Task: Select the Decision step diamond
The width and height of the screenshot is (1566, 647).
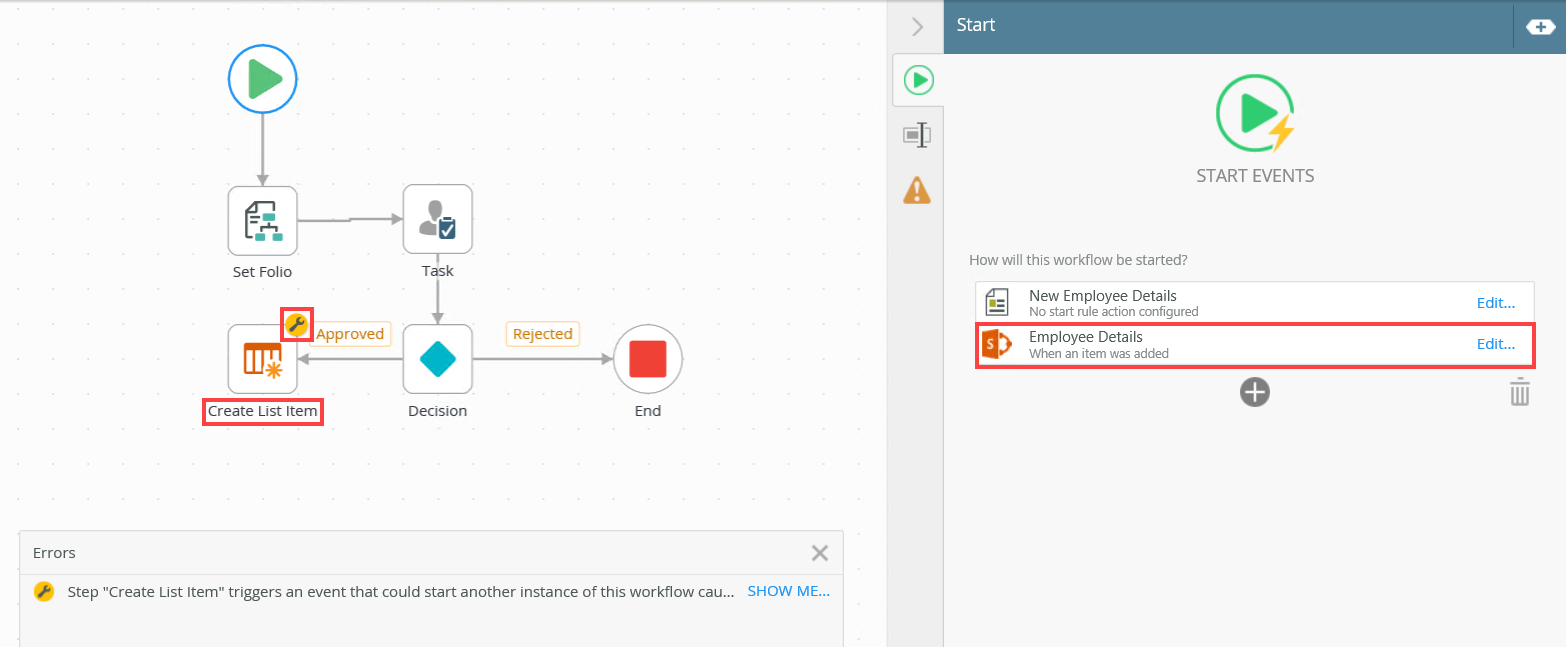Action: 437,358
